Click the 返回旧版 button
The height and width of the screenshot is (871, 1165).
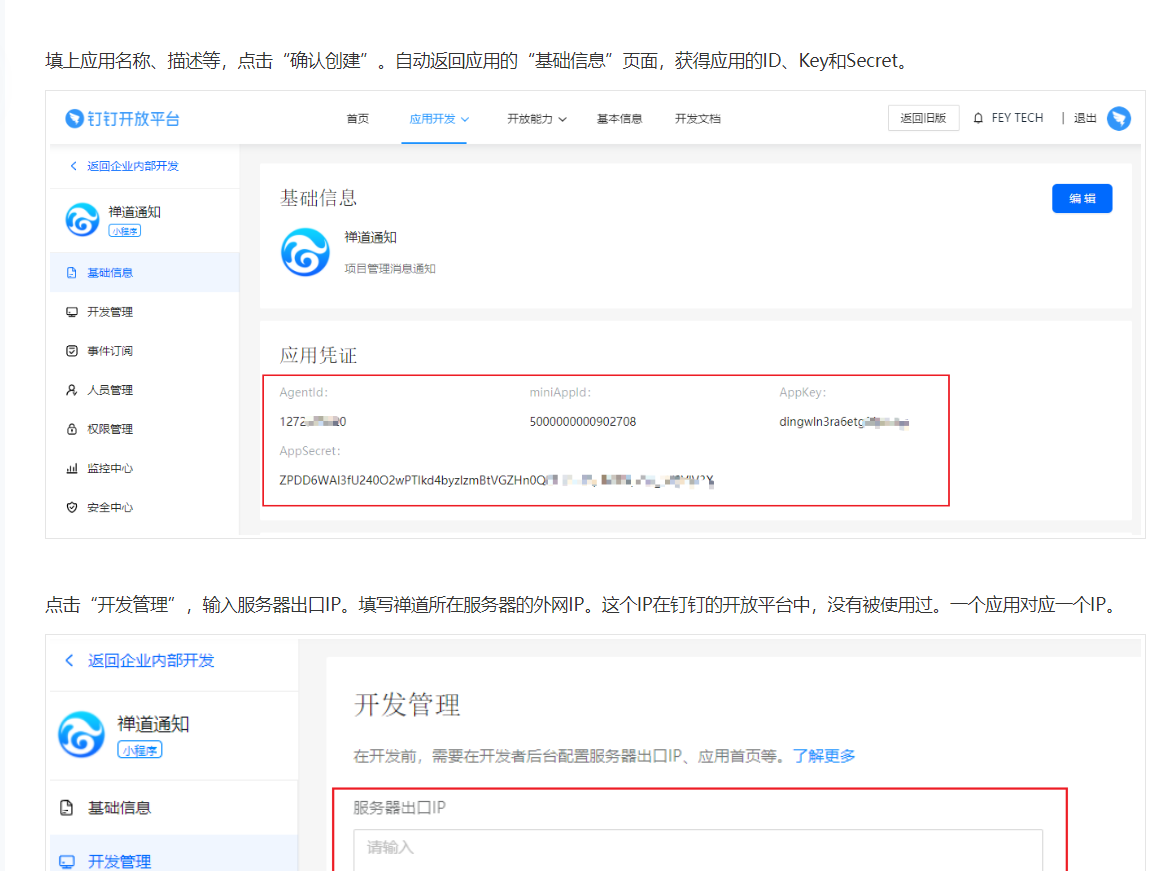point(923,118)
